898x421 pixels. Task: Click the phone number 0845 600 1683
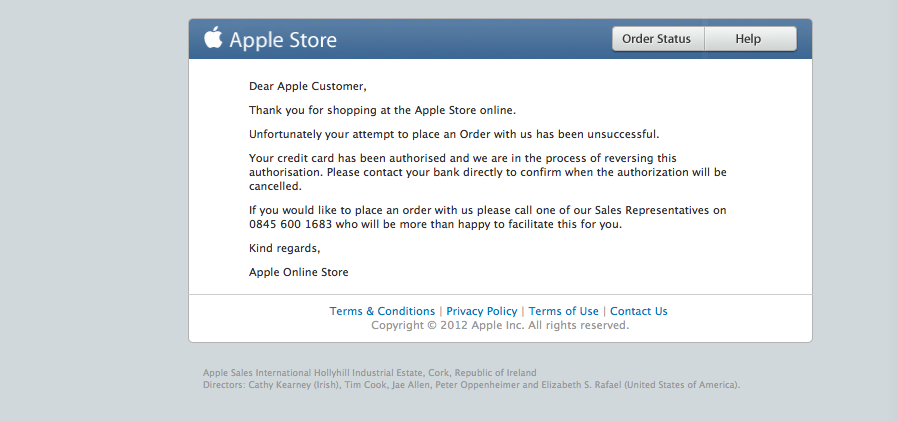pos(290,225)
